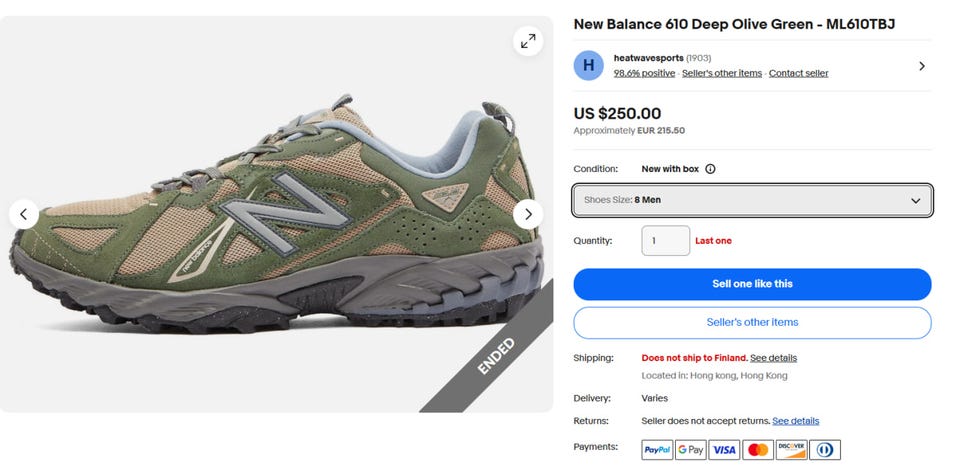
Task: Click the heatwavesports seller avatar
Action: 588,65
